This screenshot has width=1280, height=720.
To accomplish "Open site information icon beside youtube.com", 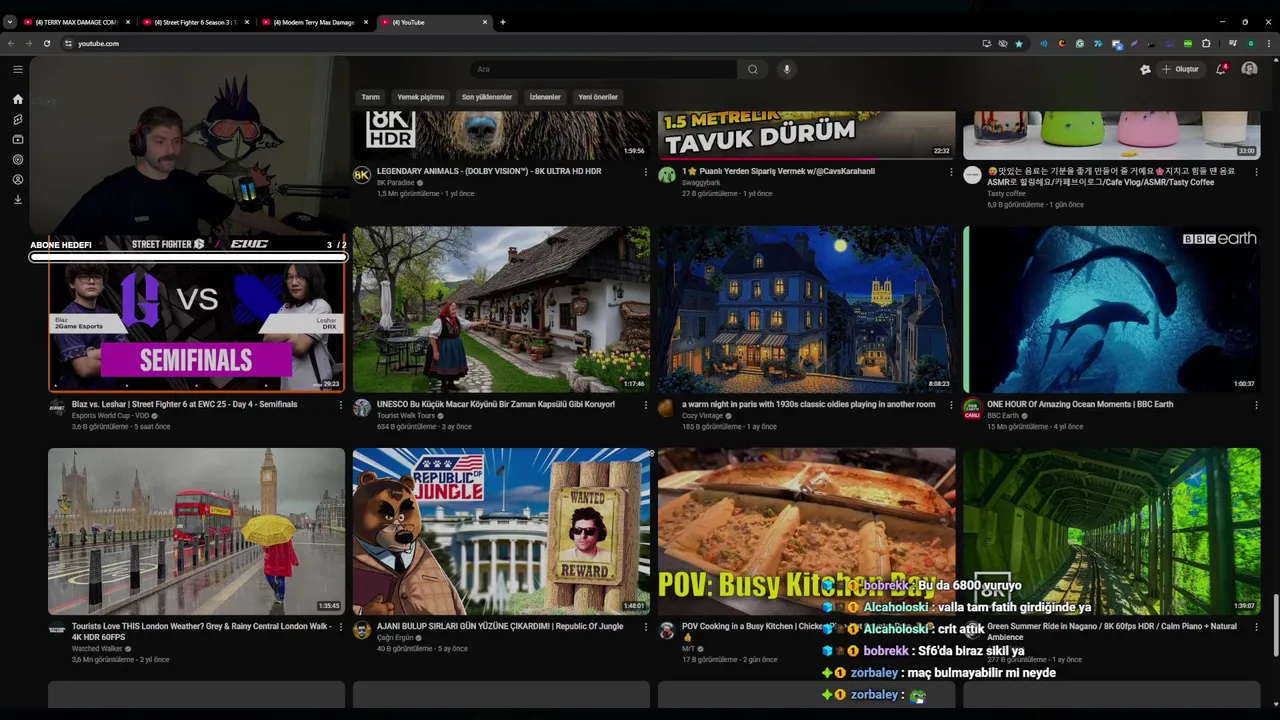I will (68, 43).
